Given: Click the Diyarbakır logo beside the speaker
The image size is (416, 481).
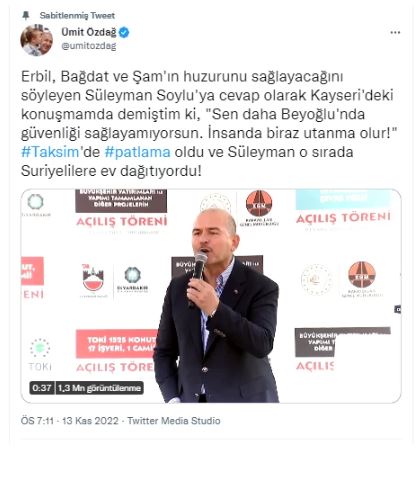Looking at the screenshot, I should (x=132, y=280).
